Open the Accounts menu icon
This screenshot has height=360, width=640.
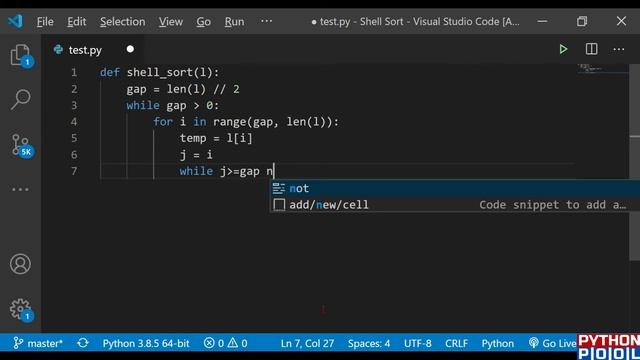pyautogui.click(x=20, y=264)
